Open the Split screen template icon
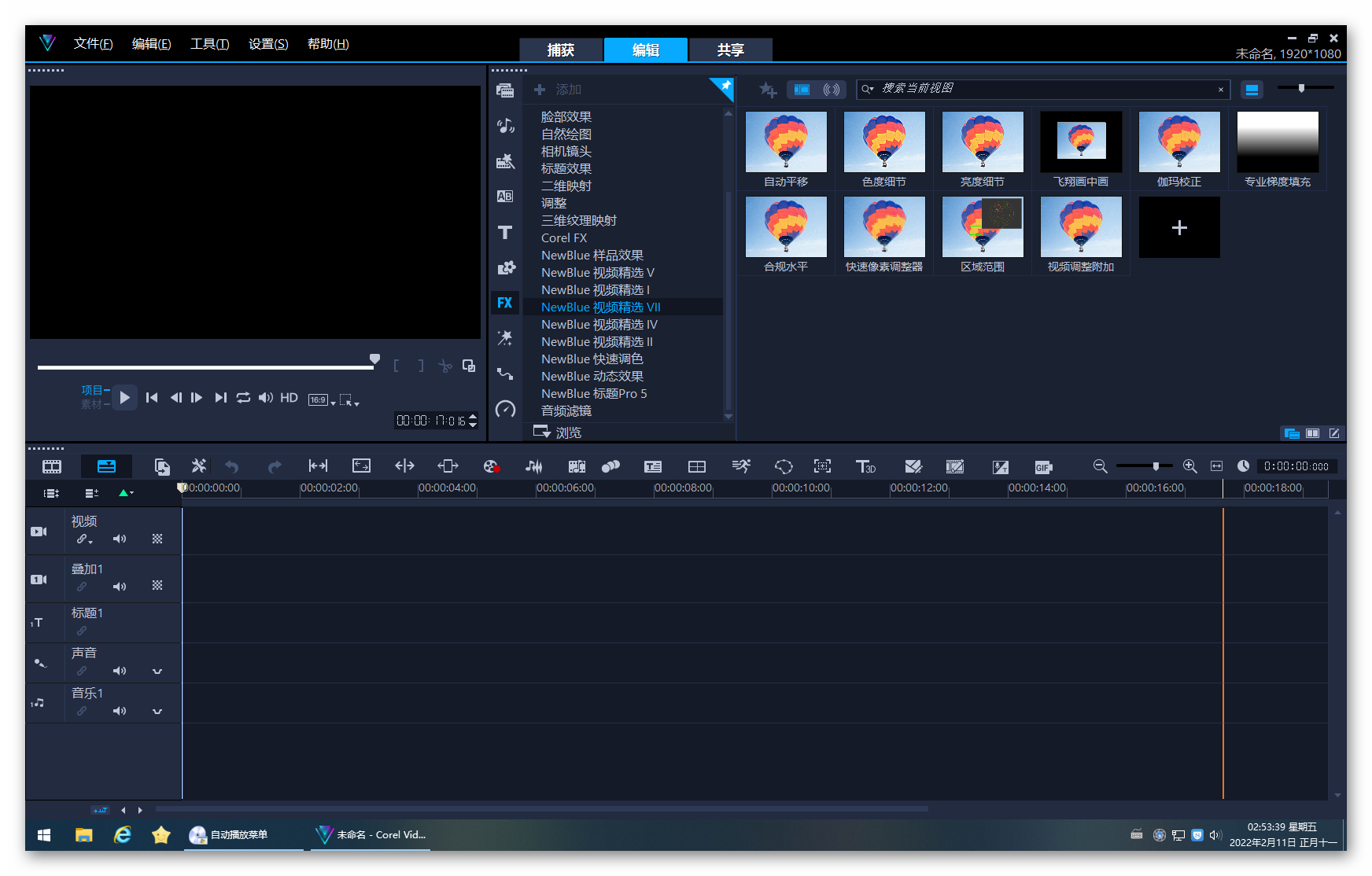Image resolution: width=1372 pixels, height=876 pixels. (697, 466)
